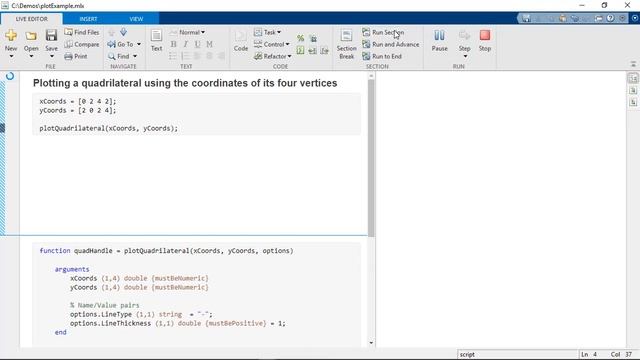
Task: Click the function definition line
Action: (166, 251)
